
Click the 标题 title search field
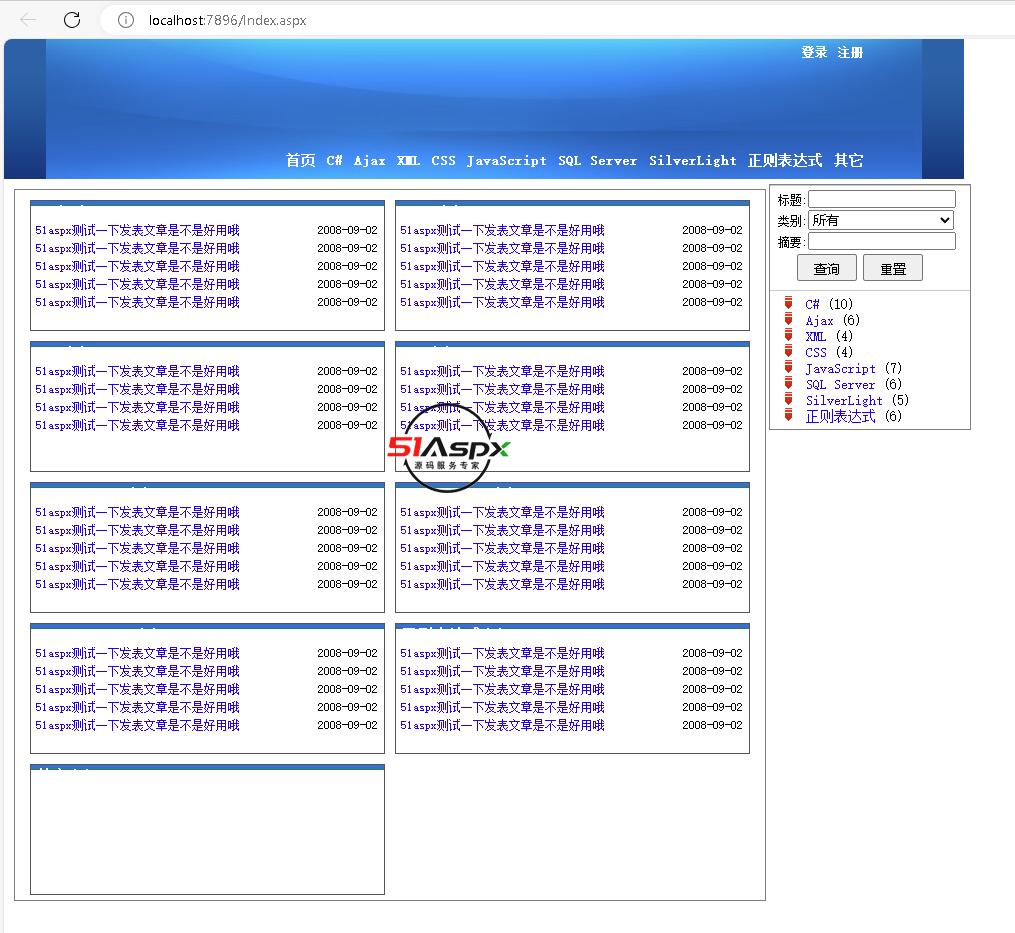tap(882, 199)
